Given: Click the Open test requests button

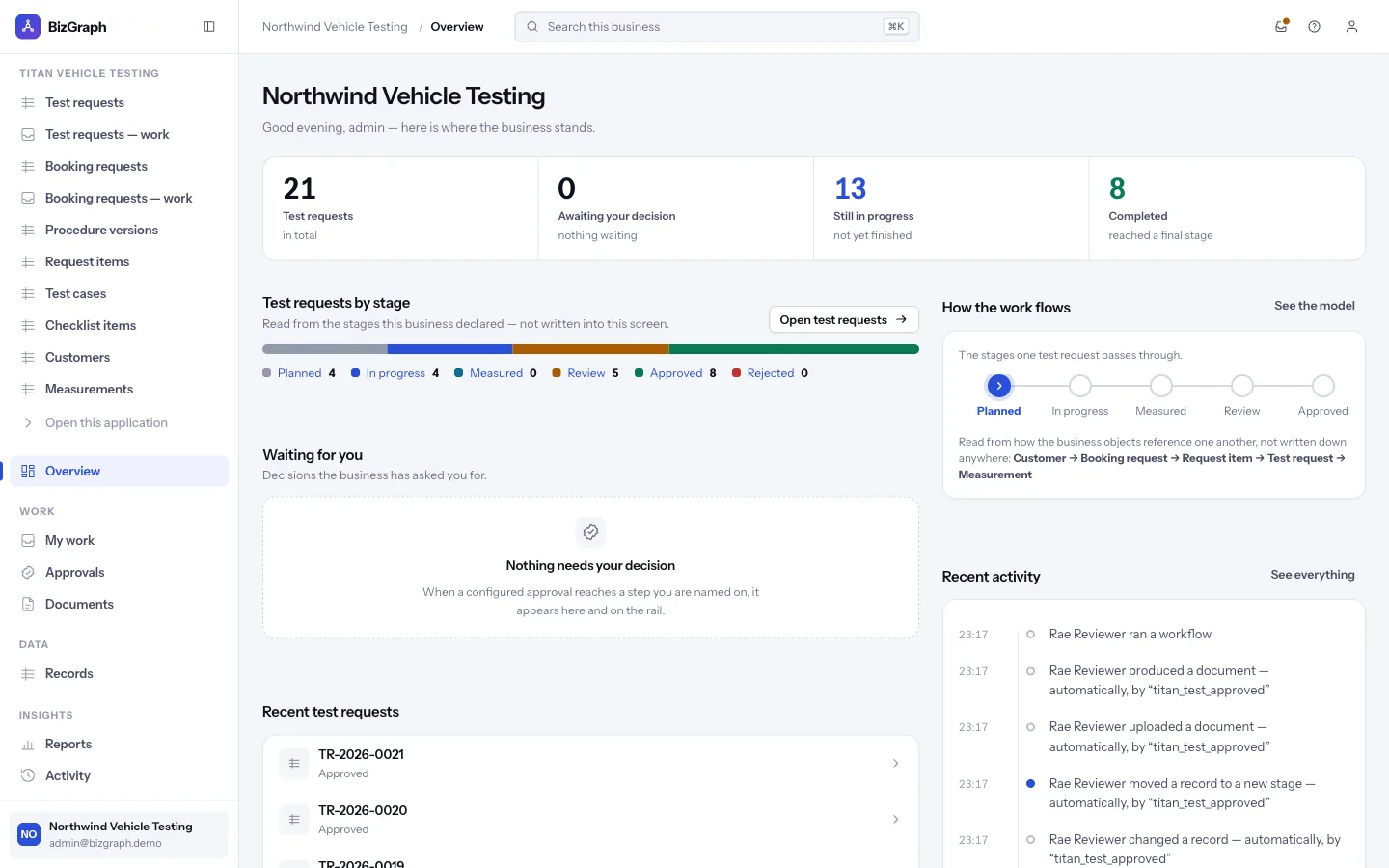Looking at the screenshot, I should [844, 320].
